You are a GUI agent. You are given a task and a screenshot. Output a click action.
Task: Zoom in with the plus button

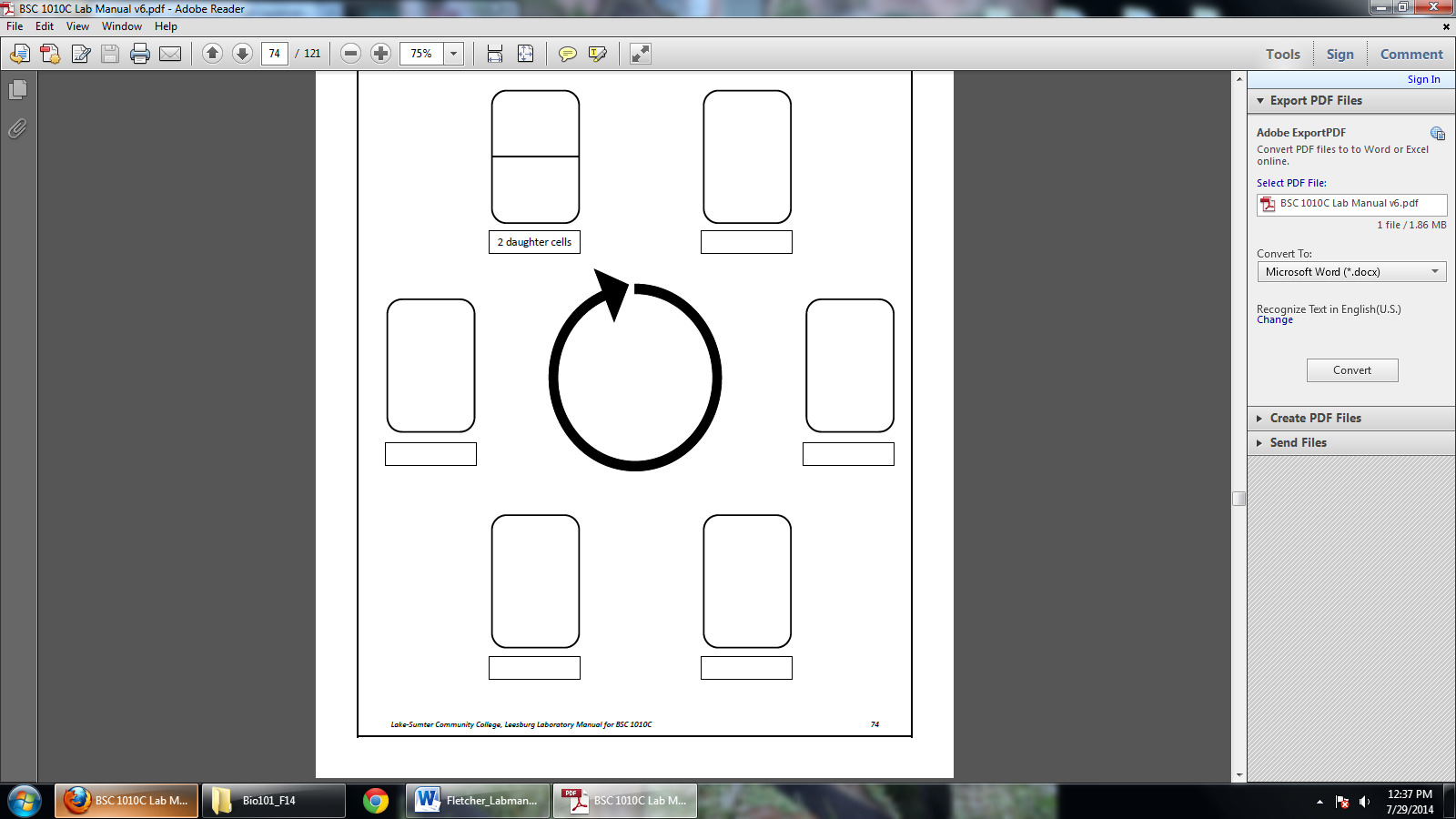click(x=381, y=54)
